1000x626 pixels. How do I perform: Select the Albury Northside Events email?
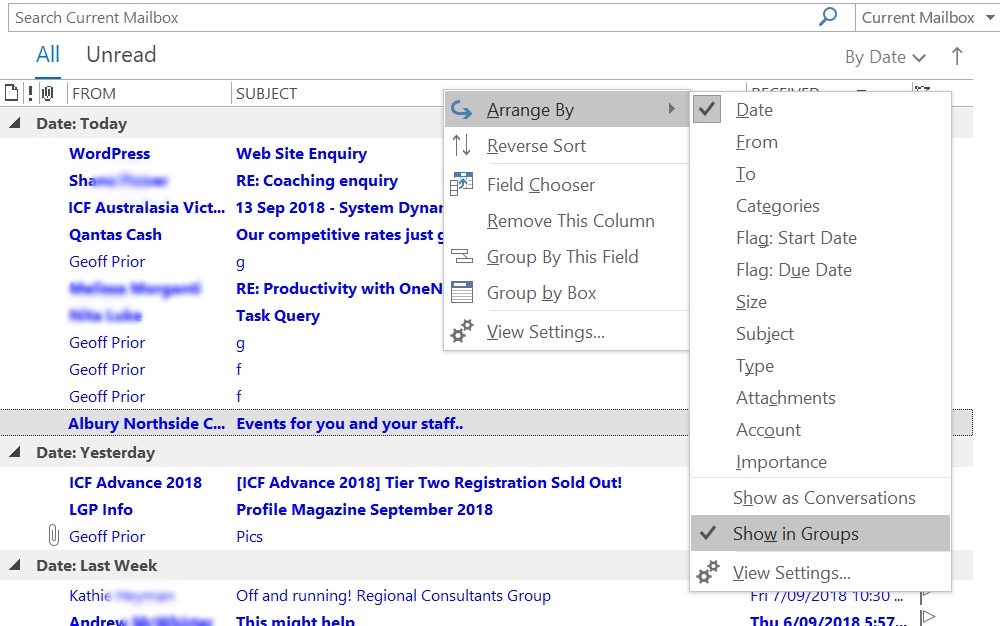(x=344, y=423)
